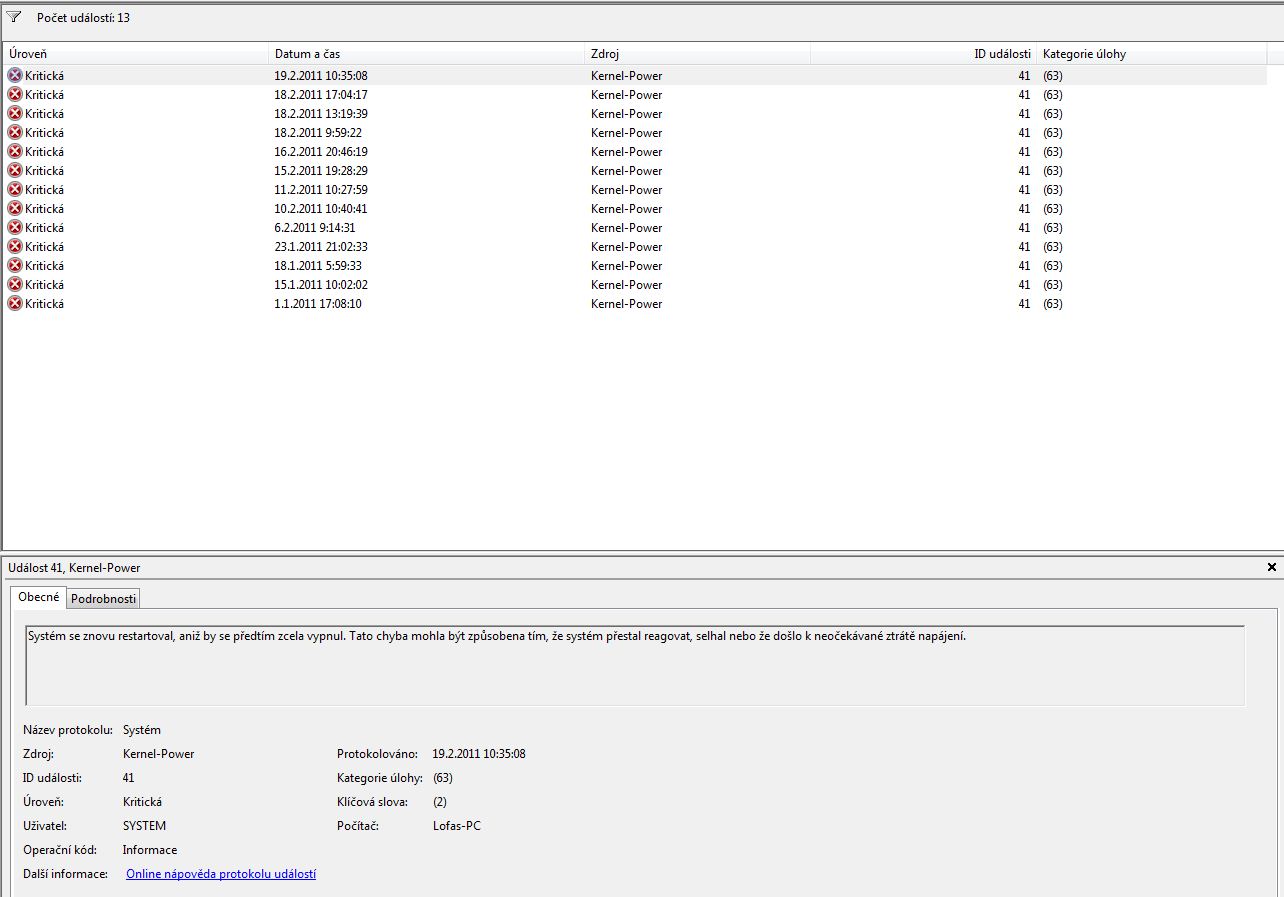Image resolution: width=1284 pixels, height=897 pixels.
Task: Switch to the Podrobnosti tab
Action: pyautogui.click(x=104, y=598)
